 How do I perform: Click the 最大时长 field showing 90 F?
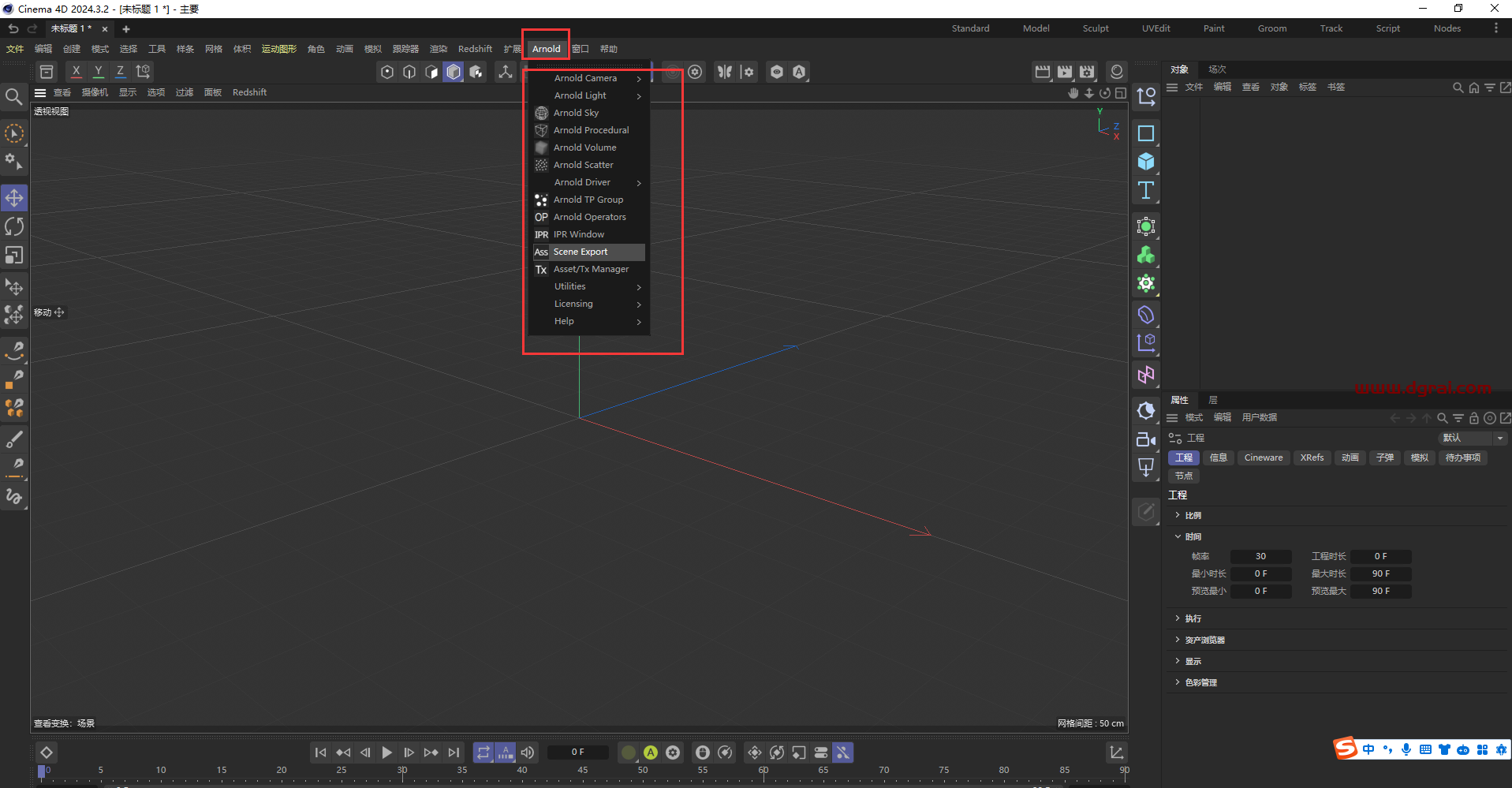click(x=1380, y=573)
